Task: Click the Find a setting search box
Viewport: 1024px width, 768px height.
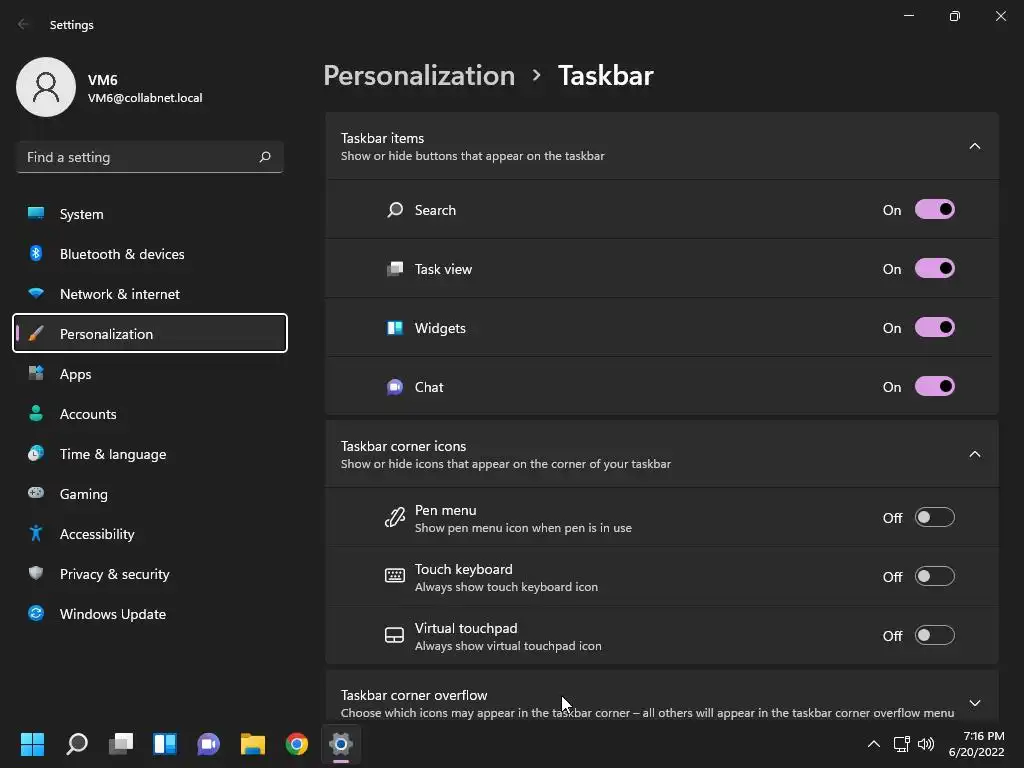Action: pyautogui.click(x=138, y=157)
